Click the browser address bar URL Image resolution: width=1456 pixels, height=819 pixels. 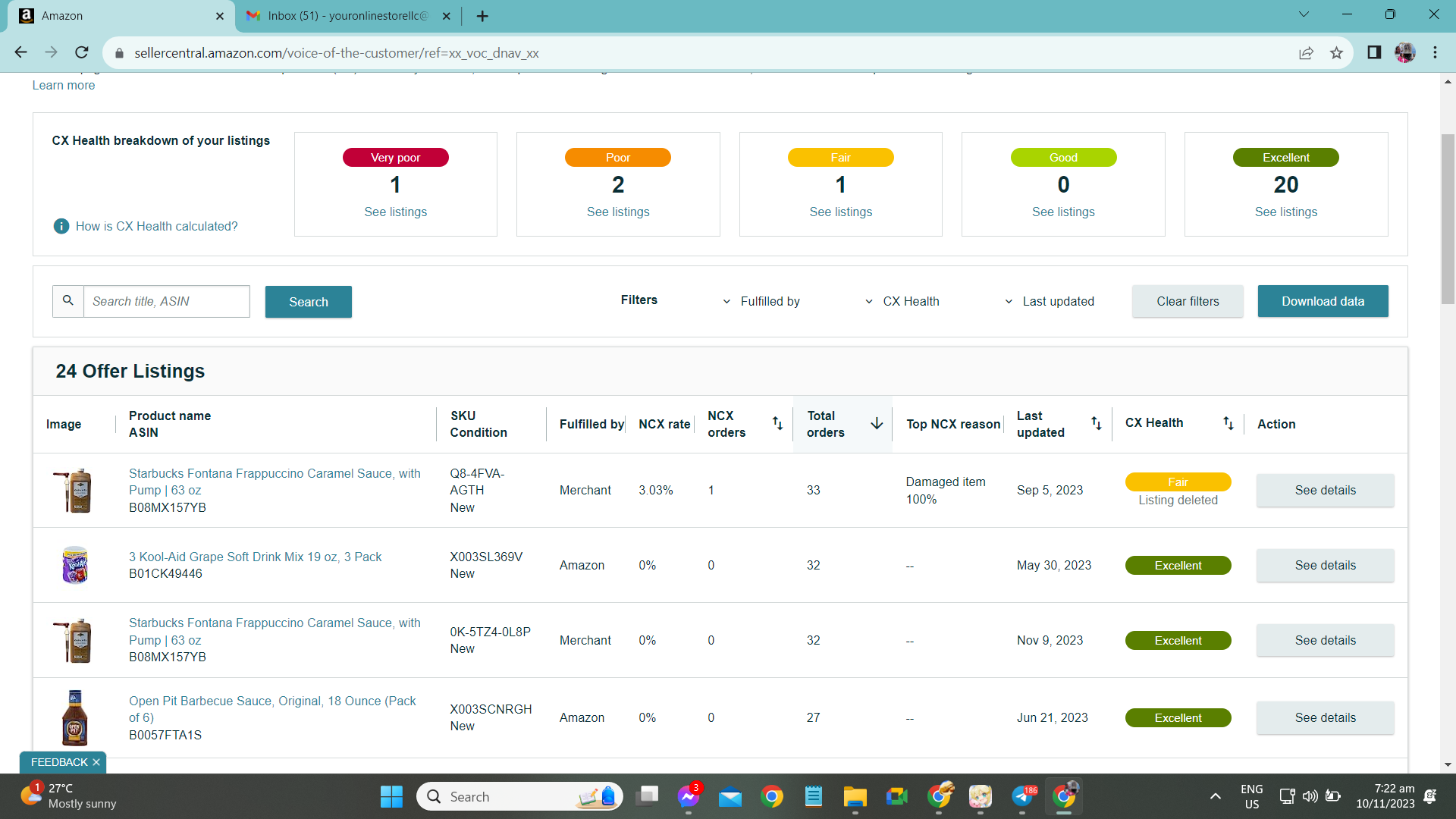pos(337,53)
